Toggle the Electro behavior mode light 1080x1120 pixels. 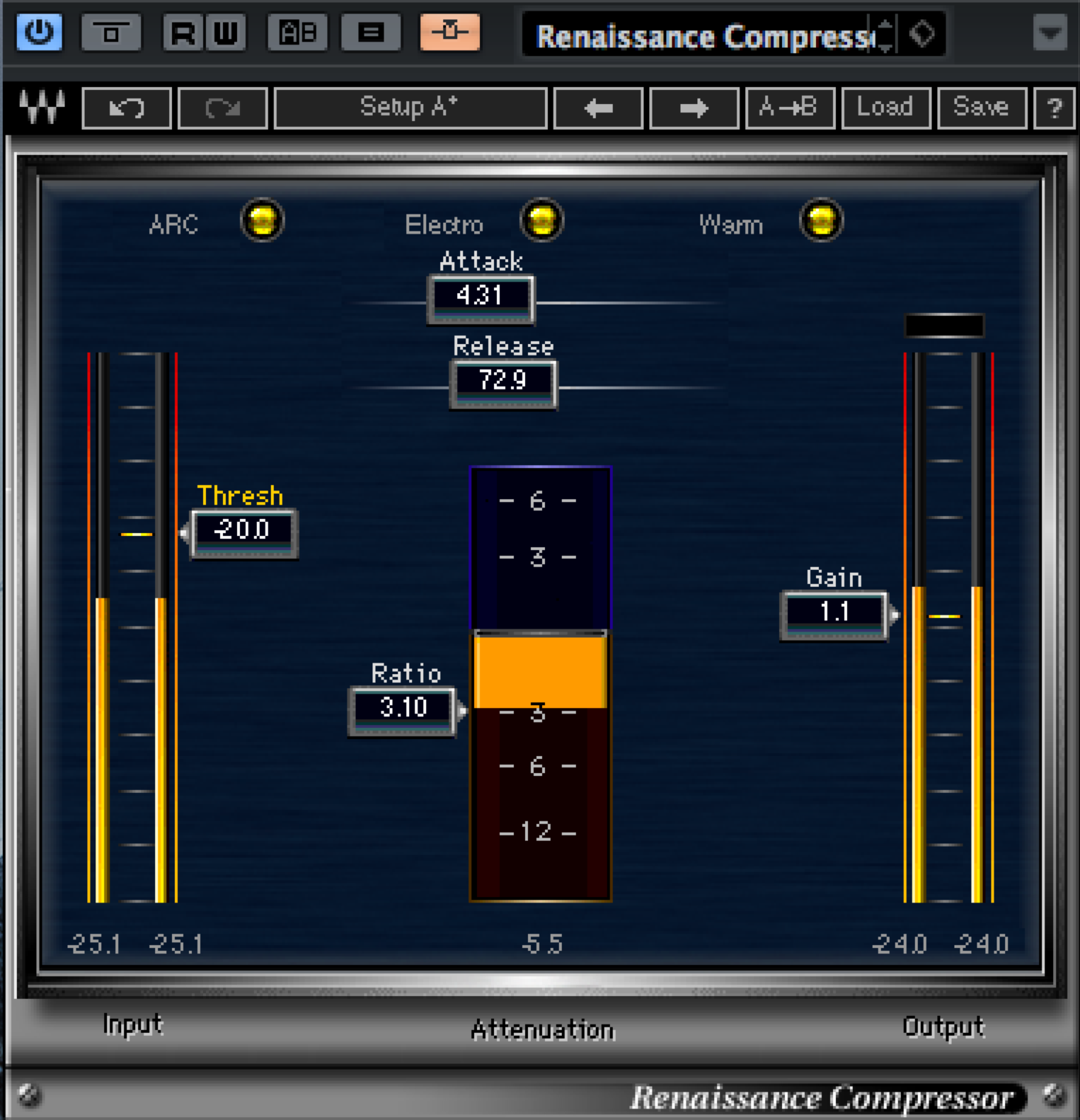click(x=541, y=220)
